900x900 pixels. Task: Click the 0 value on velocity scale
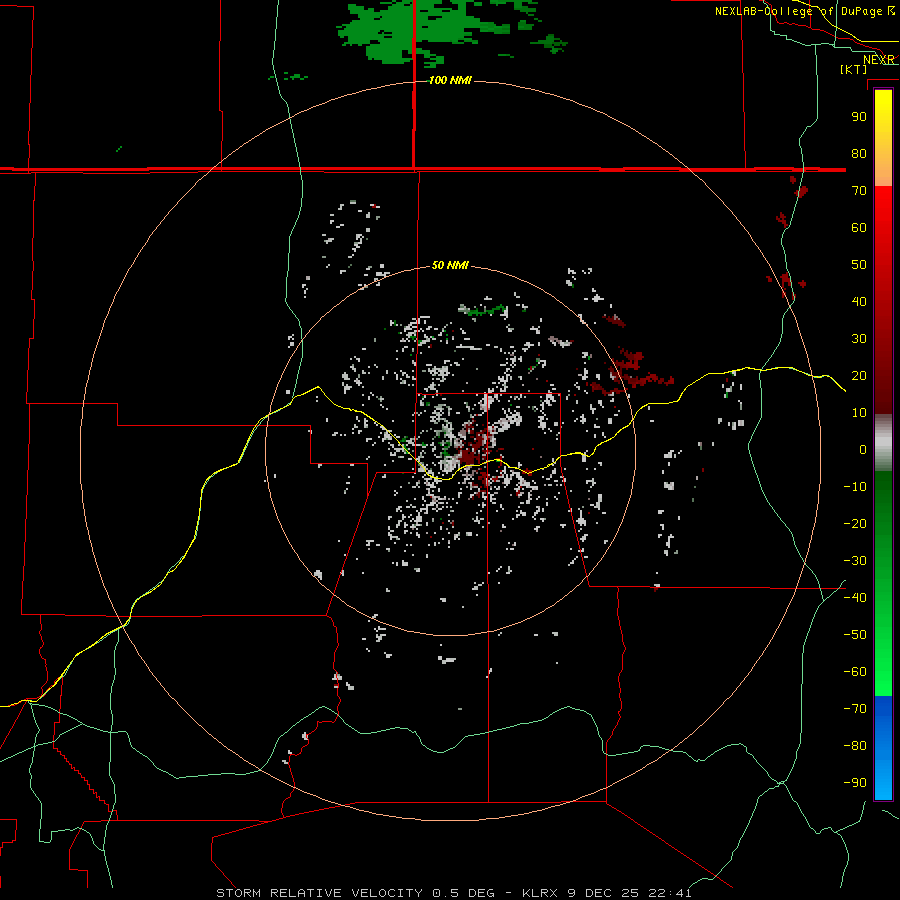coord(863,449)
